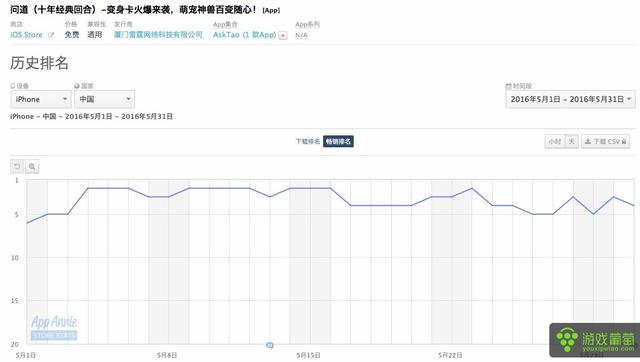The image size is (640, 362).
Task: Click the chart reset/undo zoom icon
Action: [x=17, y=167]
